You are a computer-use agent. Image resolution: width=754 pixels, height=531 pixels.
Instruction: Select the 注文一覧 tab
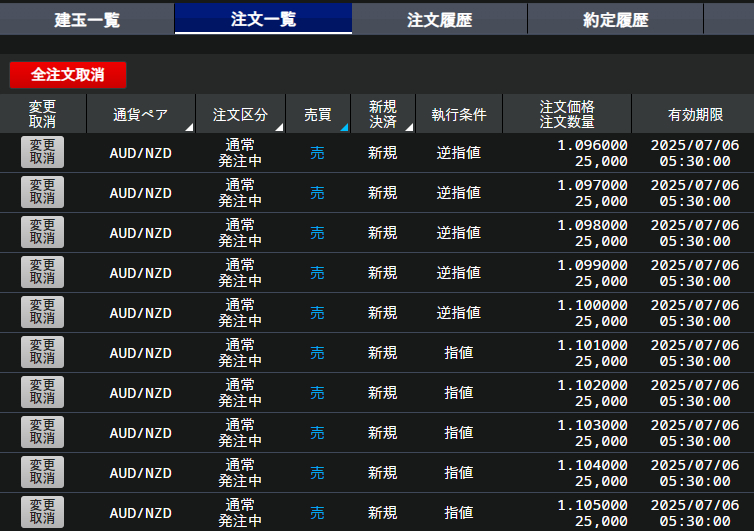tap(263, 19)
